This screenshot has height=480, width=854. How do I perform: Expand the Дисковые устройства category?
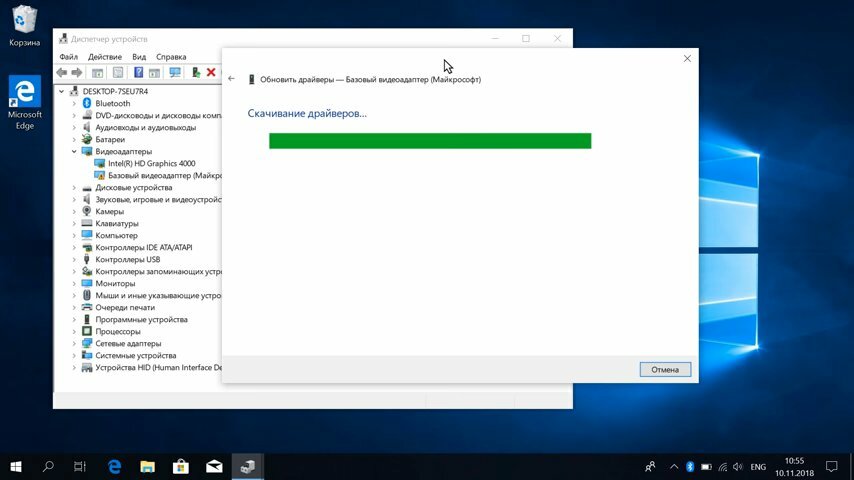tap(74, 187)
